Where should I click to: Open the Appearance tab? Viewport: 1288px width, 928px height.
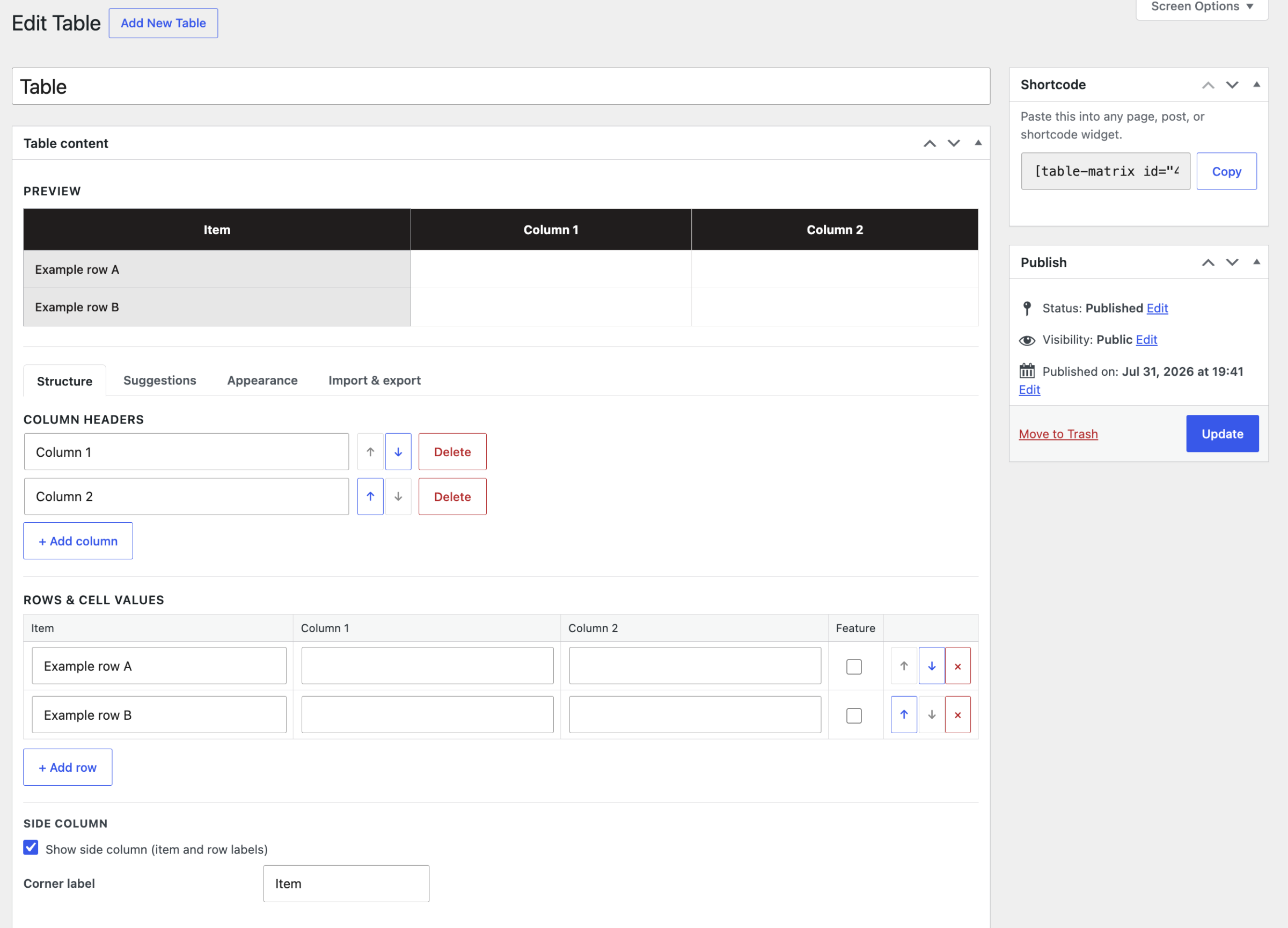pos(262,380)
